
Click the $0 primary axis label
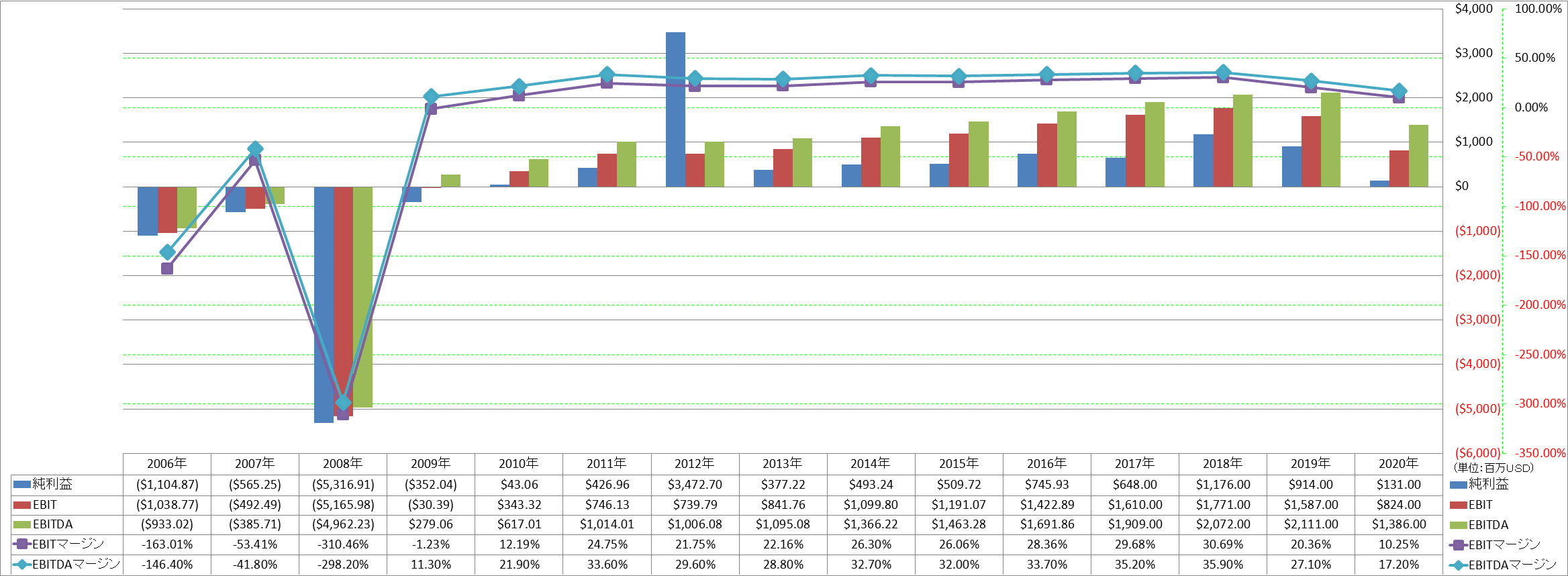1462,186
